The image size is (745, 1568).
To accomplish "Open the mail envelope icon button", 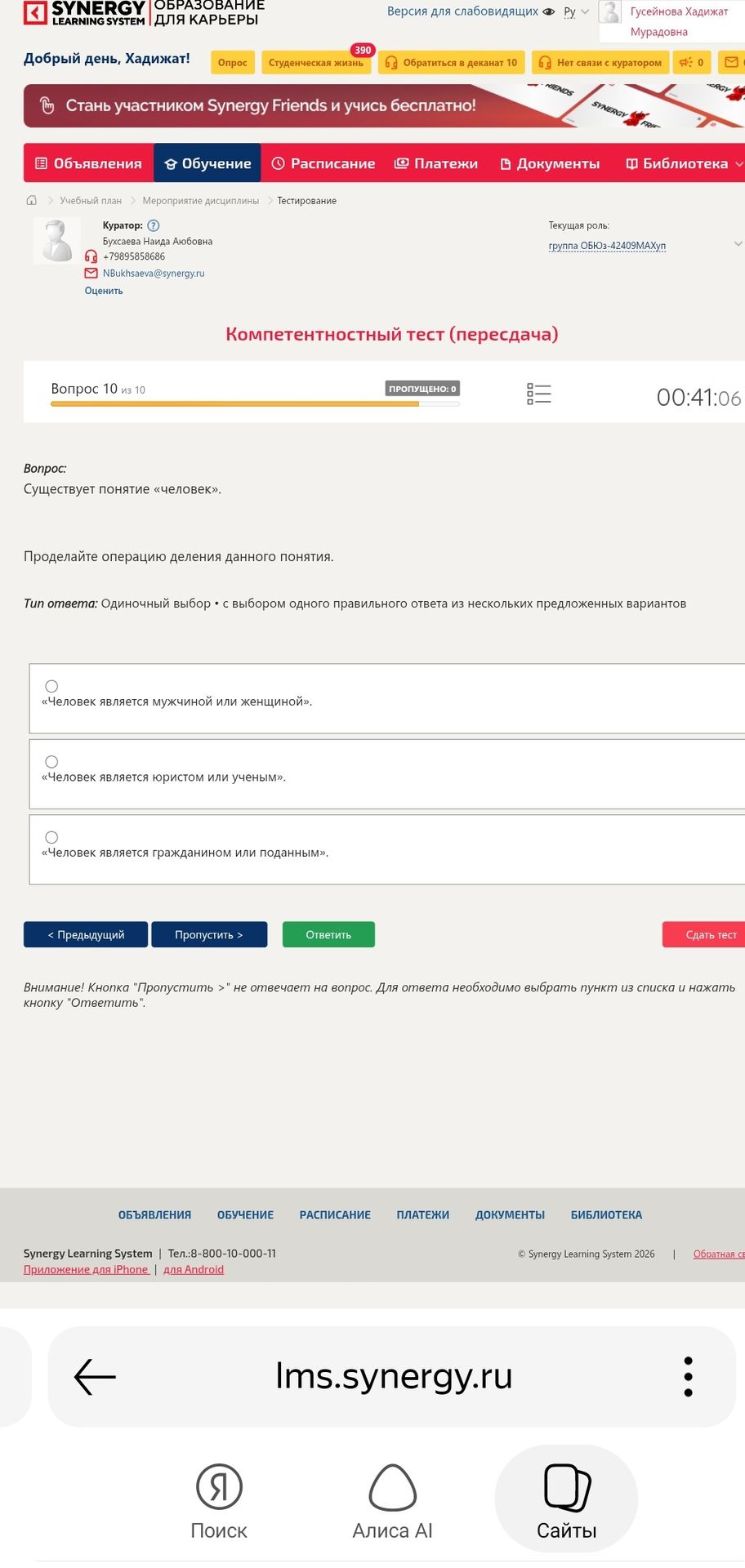I will click(x=731, y=62).
